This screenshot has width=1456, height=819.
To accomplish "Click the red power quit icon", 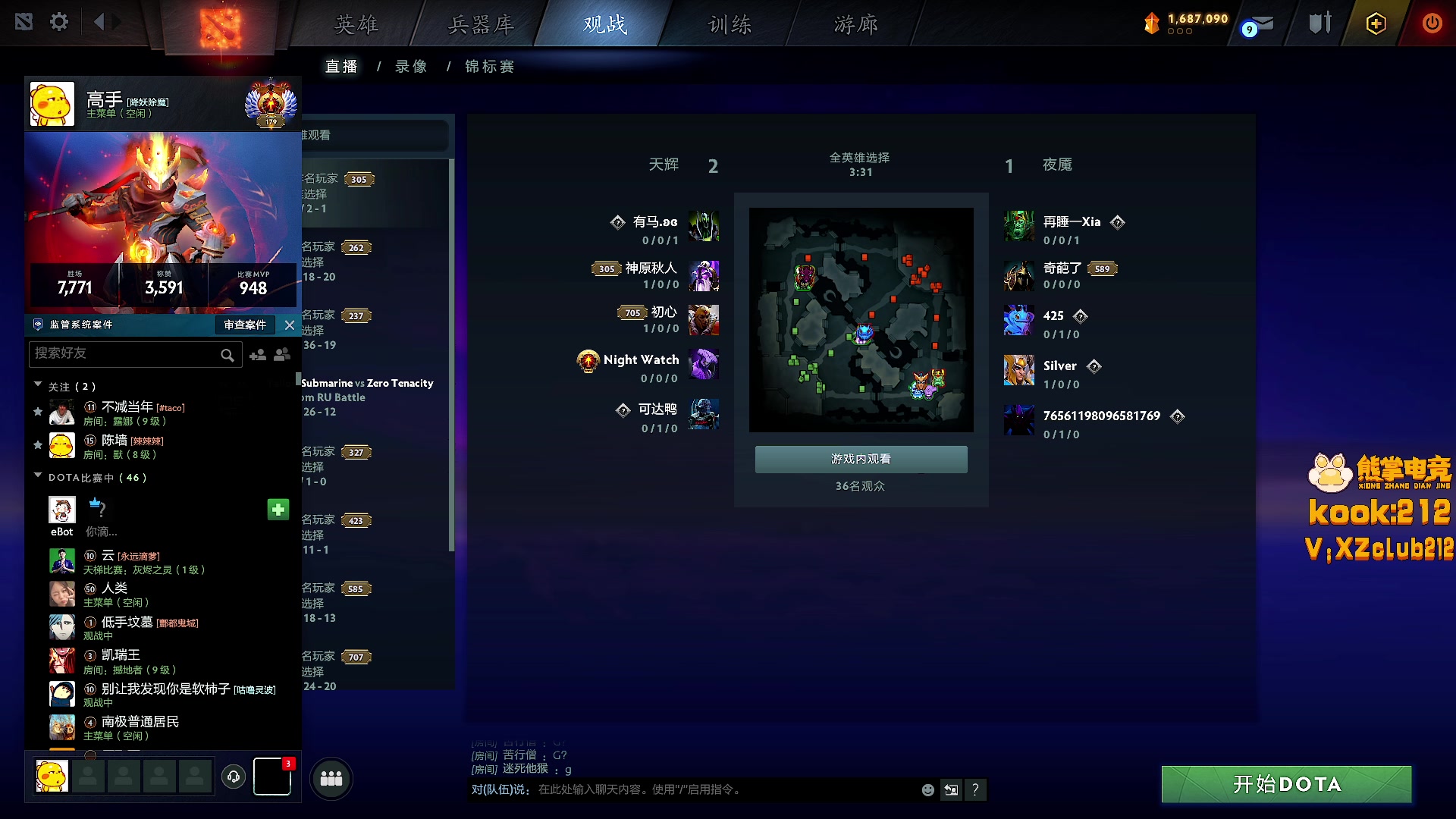I will 1432,23.
